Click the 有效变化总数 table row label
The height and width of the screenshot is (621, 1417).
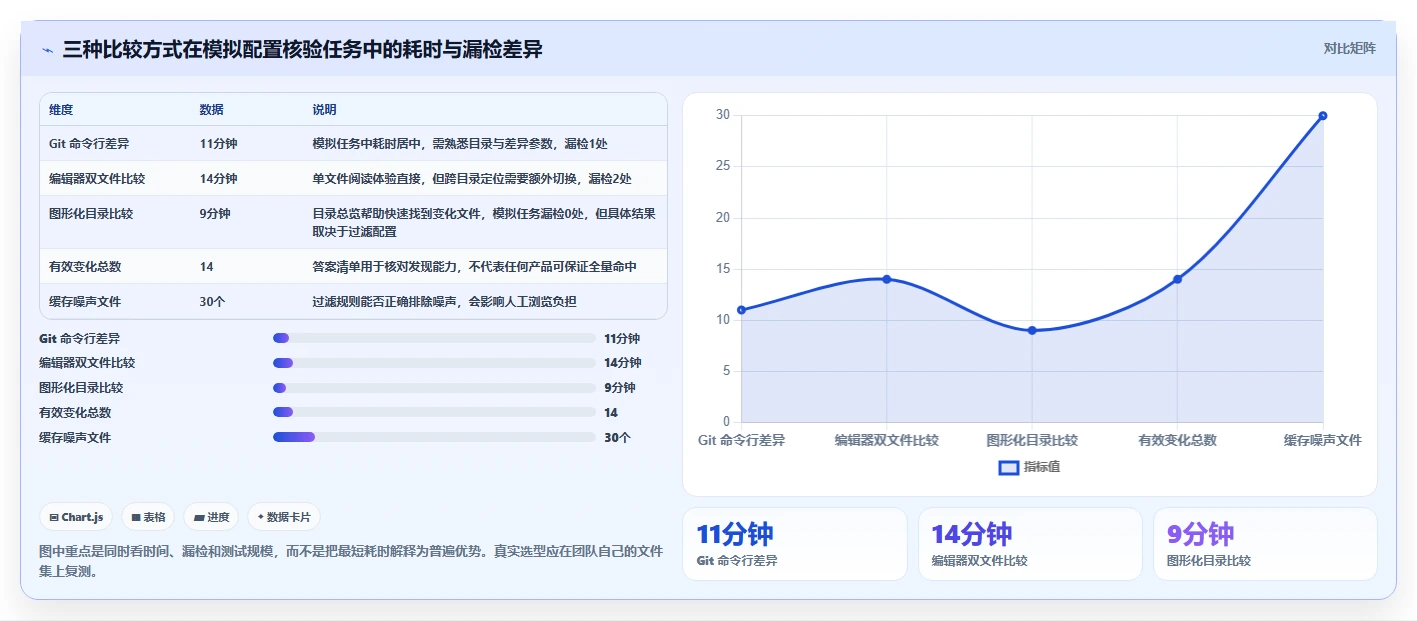point(85,267)
